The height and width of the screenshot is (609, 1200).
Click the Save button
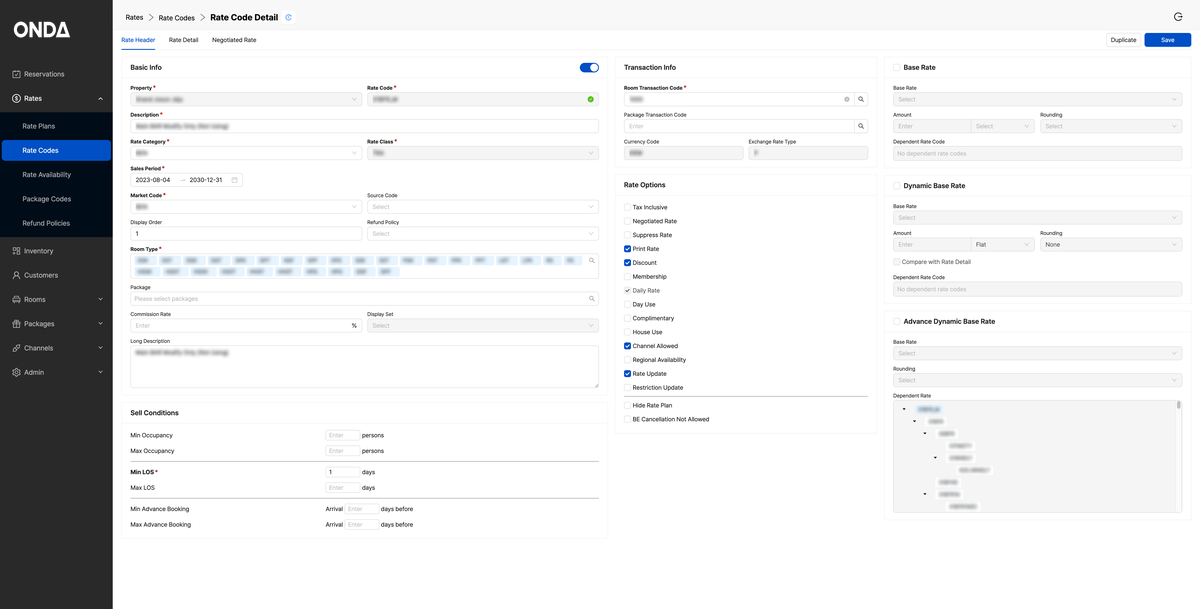click(x=1168, y=40)
